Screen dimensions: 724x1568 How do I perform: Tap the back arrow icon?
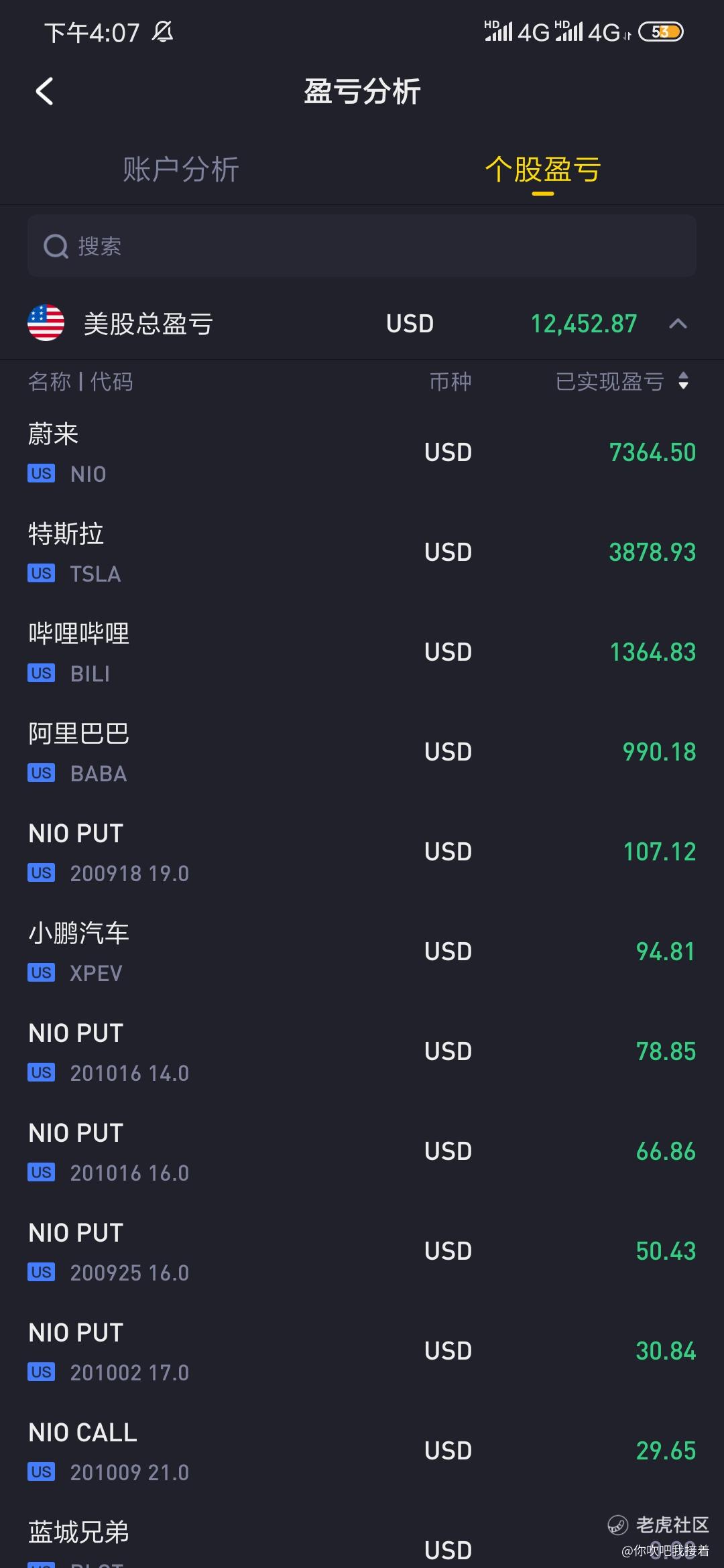coord(44,92)
